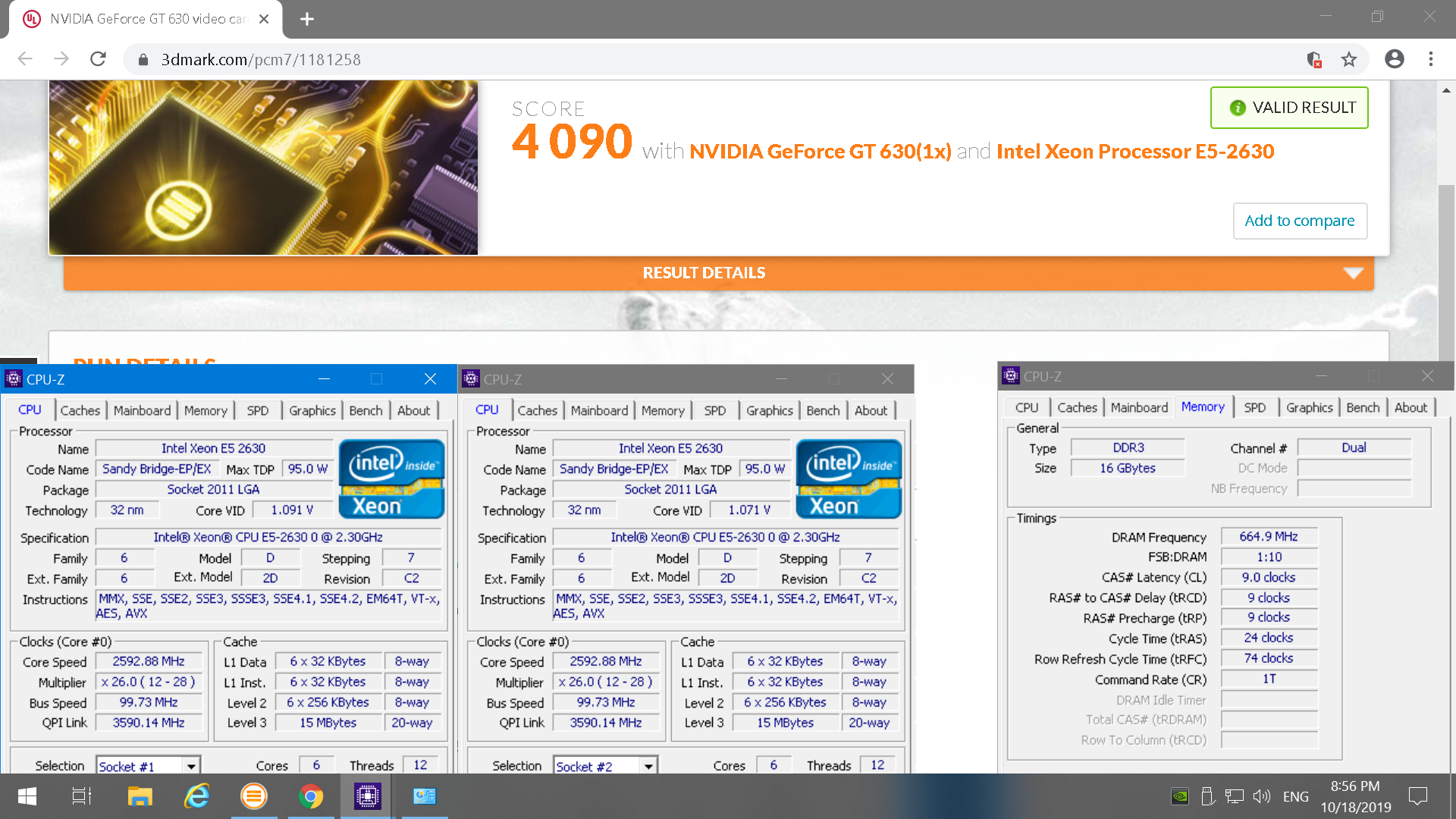Click the ENG input language indicator
This screenshot has width=1456, height=819.
point(1295,796)
